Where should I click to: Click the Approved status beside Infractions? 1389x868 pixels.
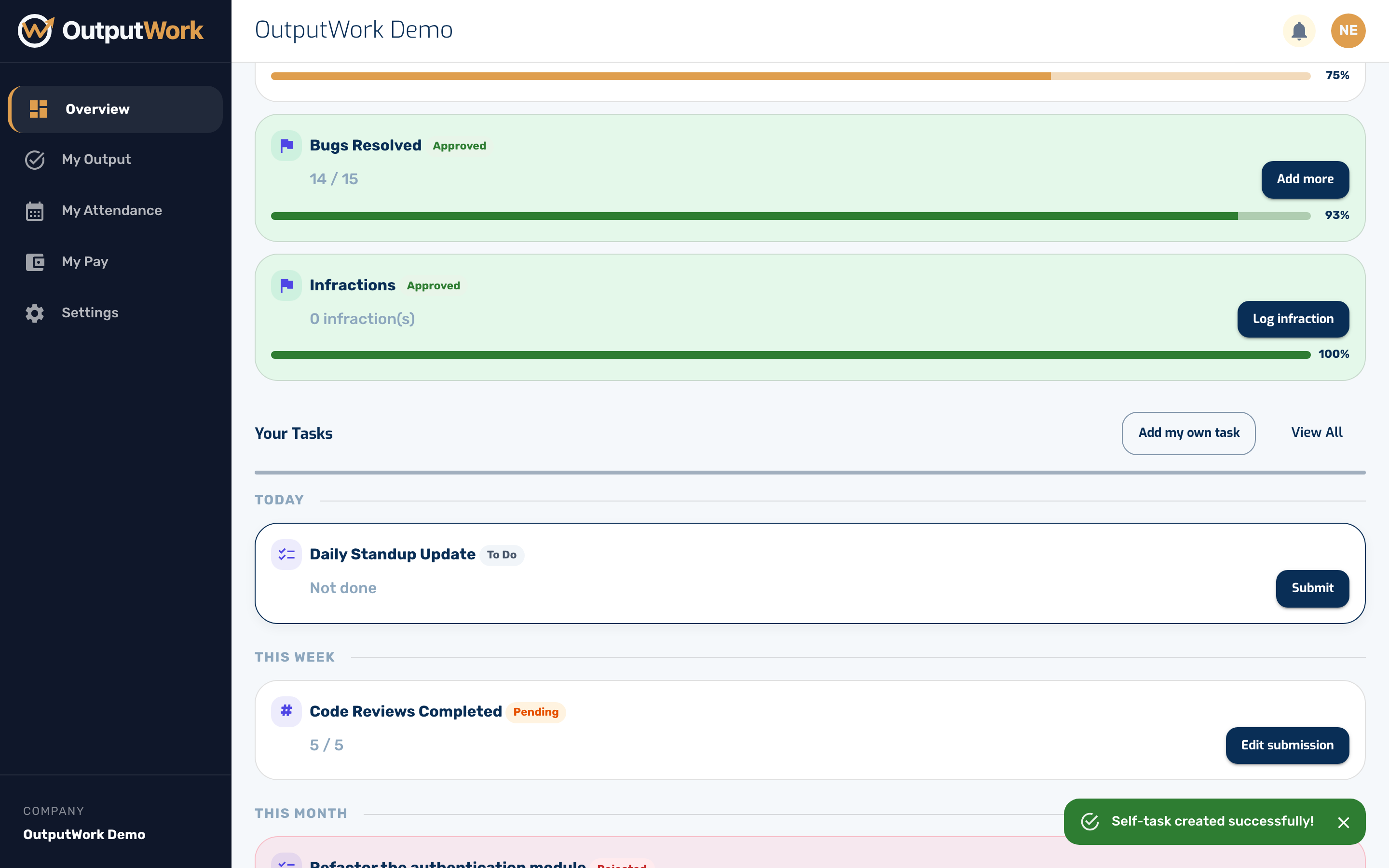434,286
